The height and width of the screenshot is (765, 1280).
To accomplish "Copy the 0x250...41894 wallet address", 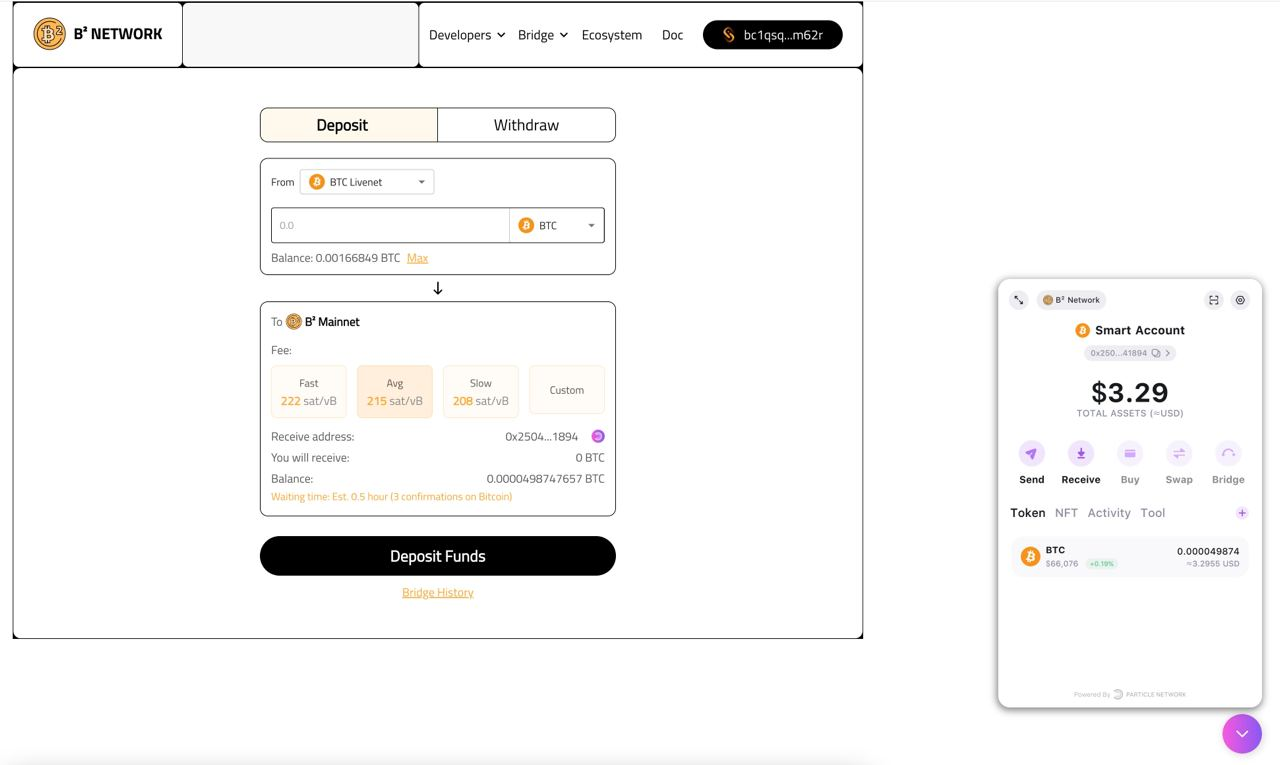I will [x=1156, y=353].
